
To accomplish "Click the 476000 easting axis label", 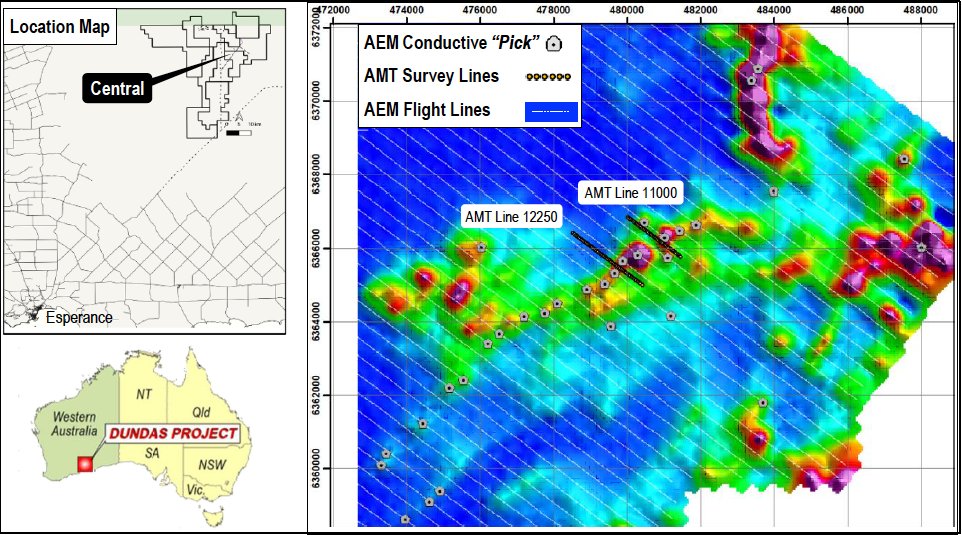I will click(480, 10).
